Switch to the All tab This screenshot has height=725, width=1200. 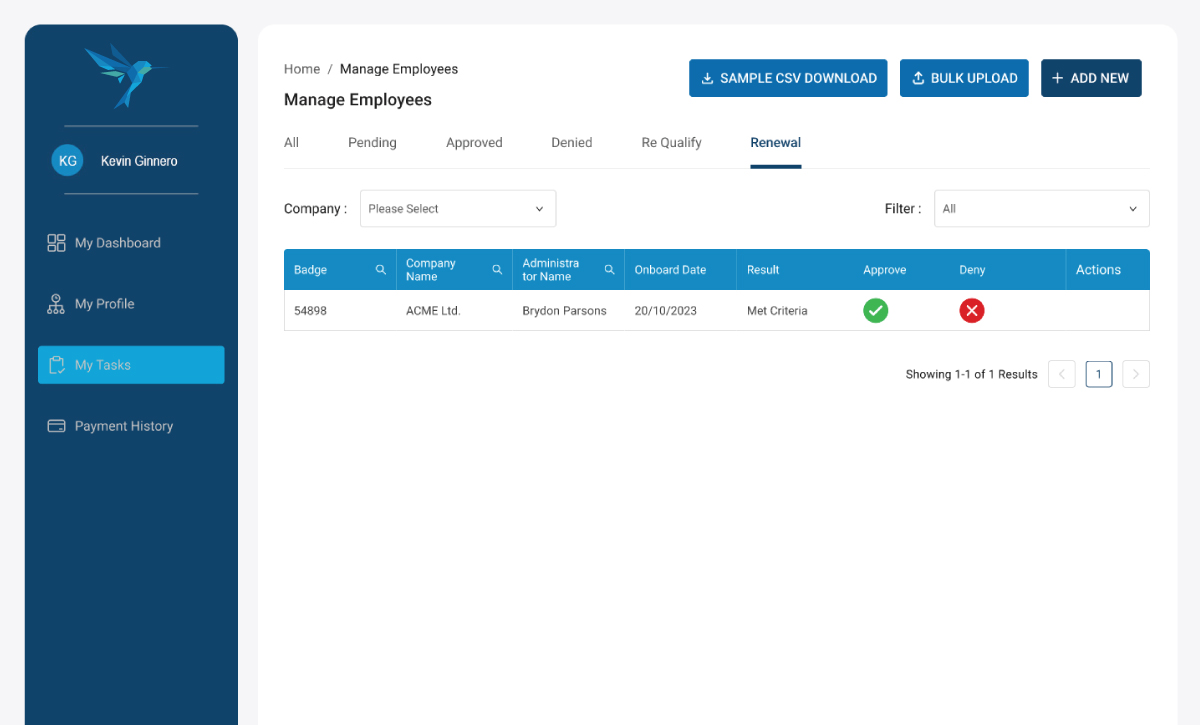(x=291, y=143)
